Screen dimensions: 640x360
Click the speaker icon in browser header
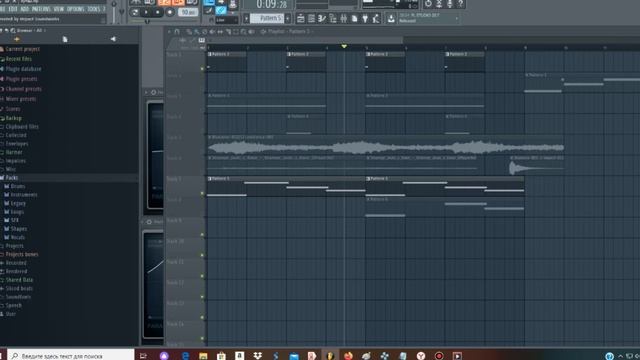click(113, 39)
